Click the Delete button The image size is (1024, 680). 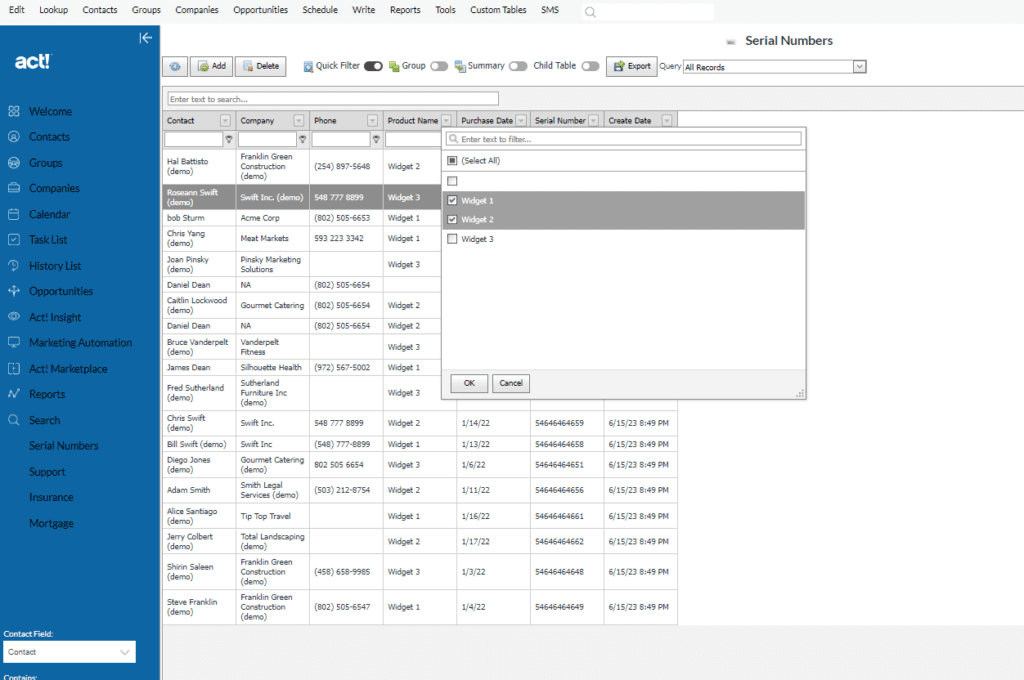point(260,66)
